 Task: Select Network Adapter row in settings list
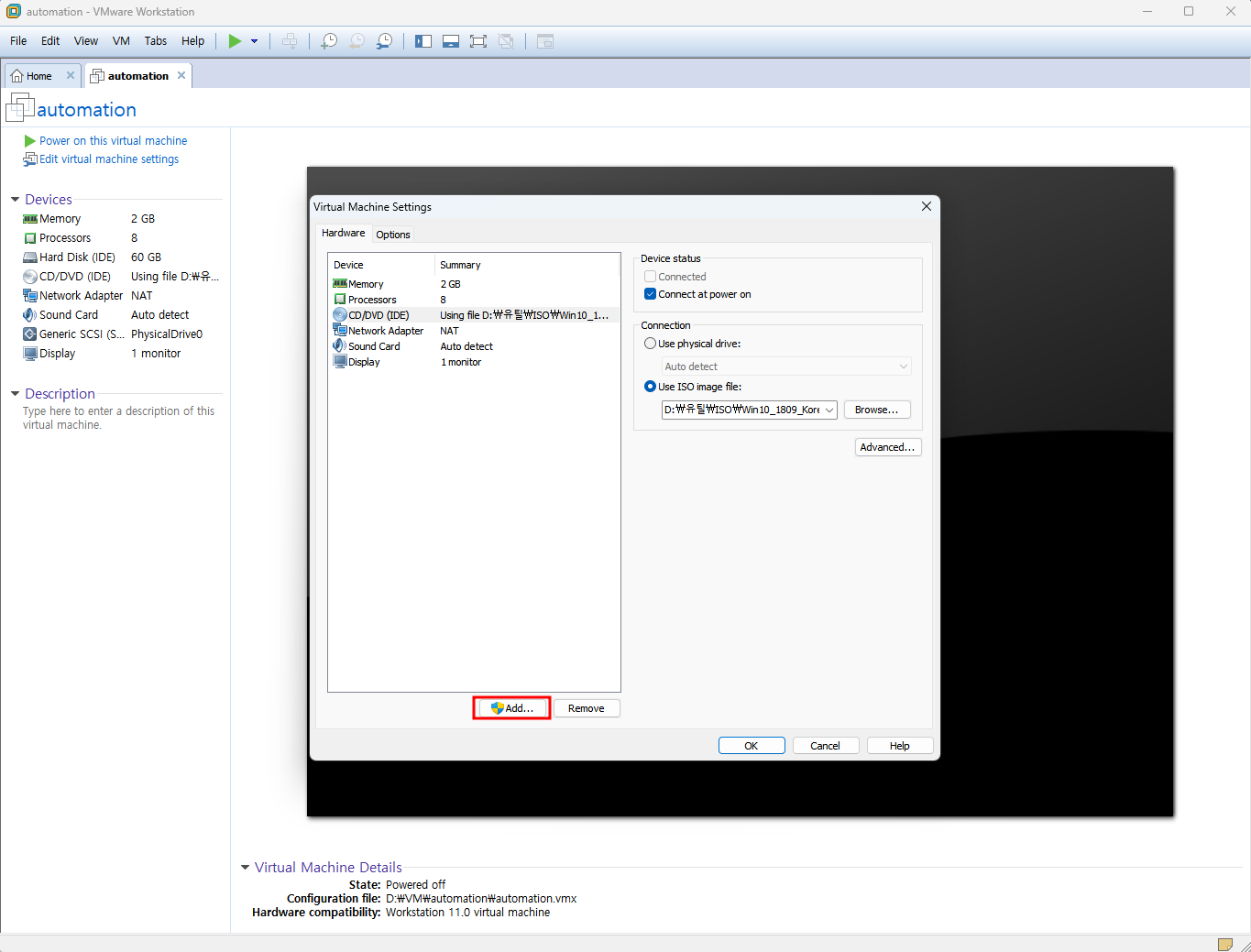click(474, 331)
